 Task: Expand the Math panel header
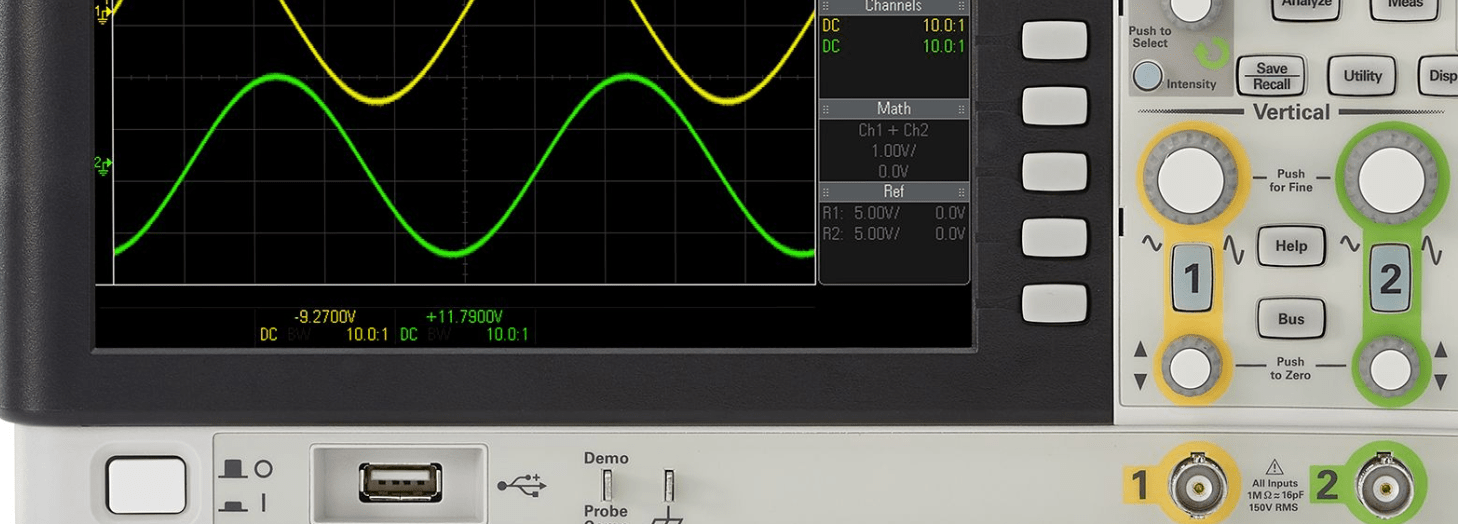(893, 108)
